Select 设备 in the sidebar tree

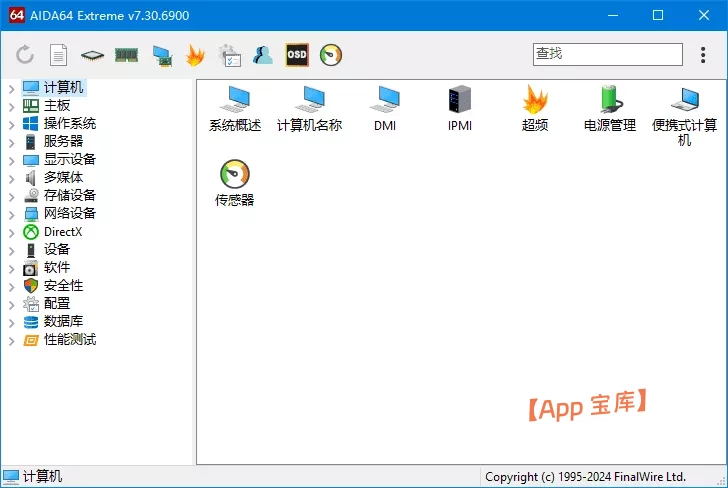pyautogui.click(x=47, y=249)
